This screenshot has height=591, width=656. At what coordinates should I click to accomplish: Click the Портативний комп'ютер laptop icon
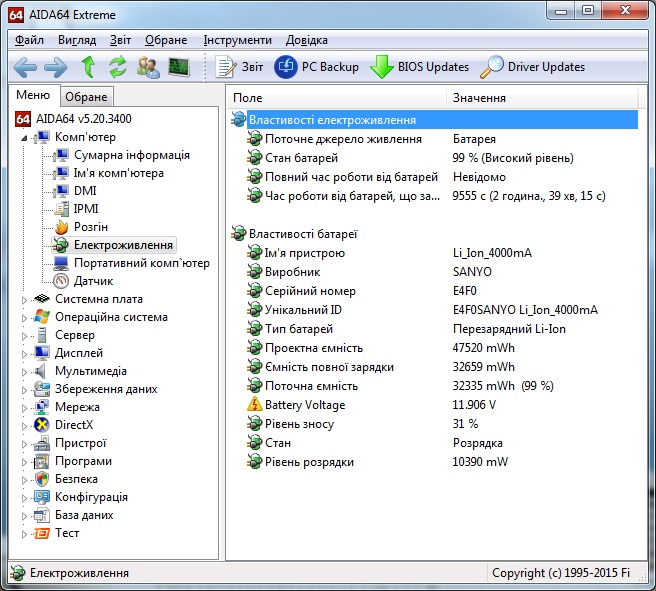click(x=61, y=263)
